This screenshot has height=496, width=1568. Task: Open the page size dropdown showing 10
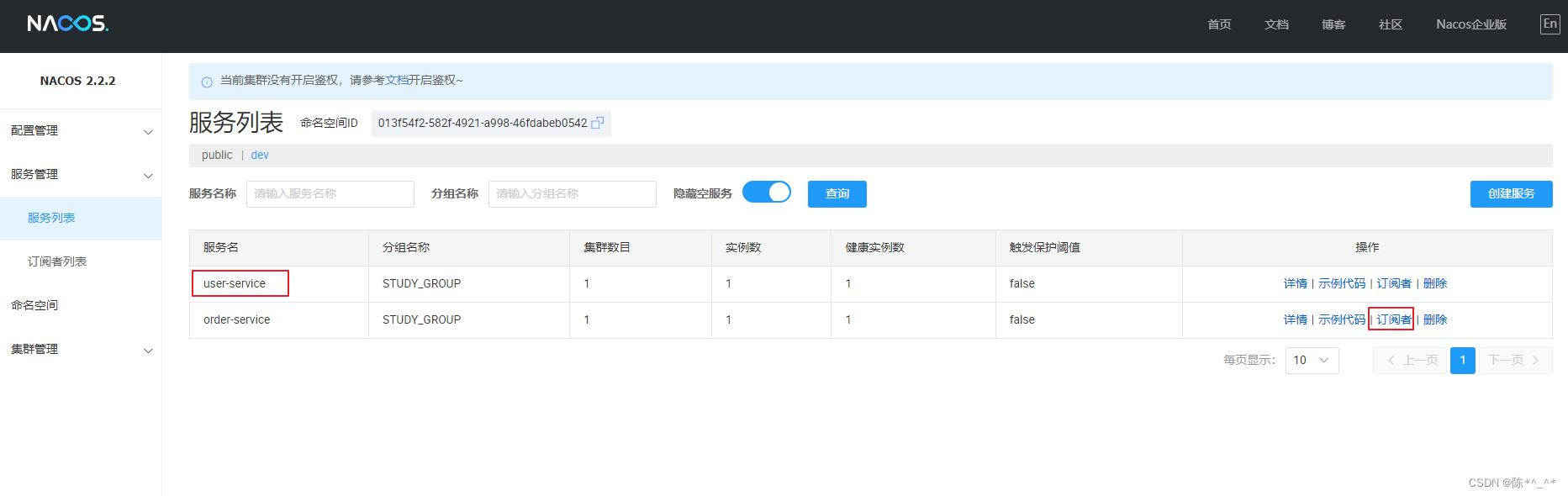click(x=1312, y=360)
